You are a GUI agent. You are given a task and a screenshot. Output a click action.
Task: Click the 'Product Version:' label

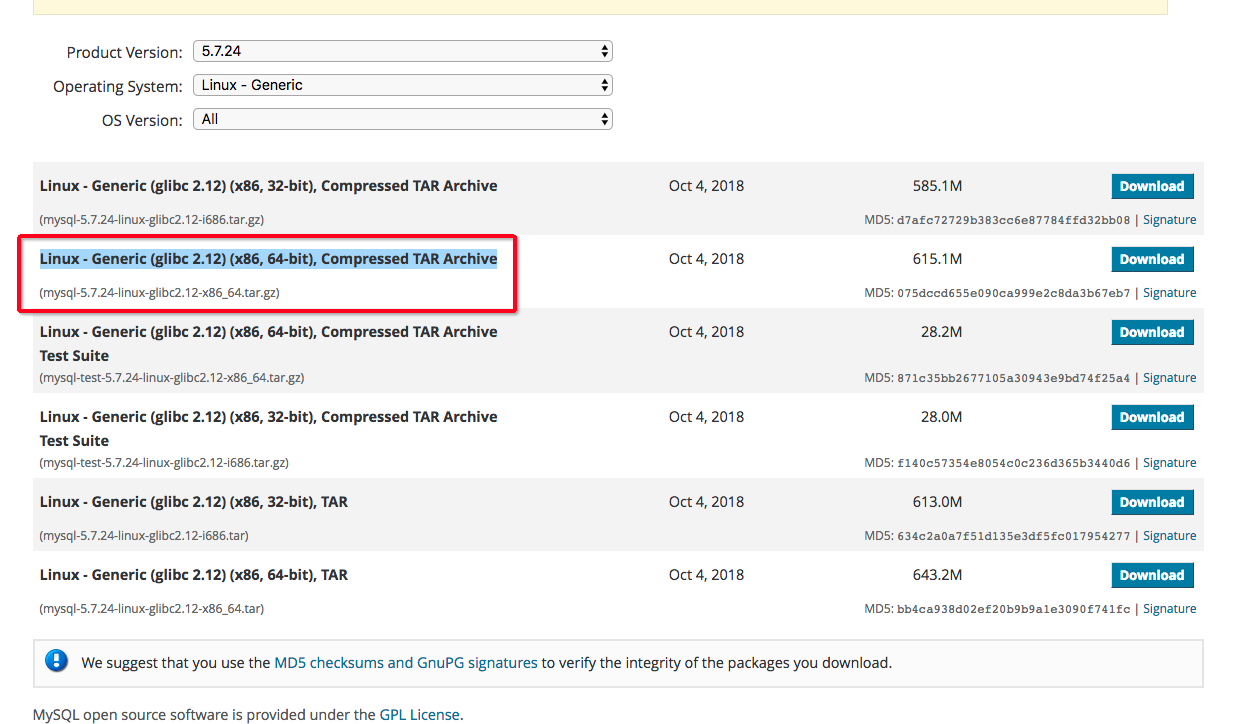pyautogui.click(x=124, y=52)
